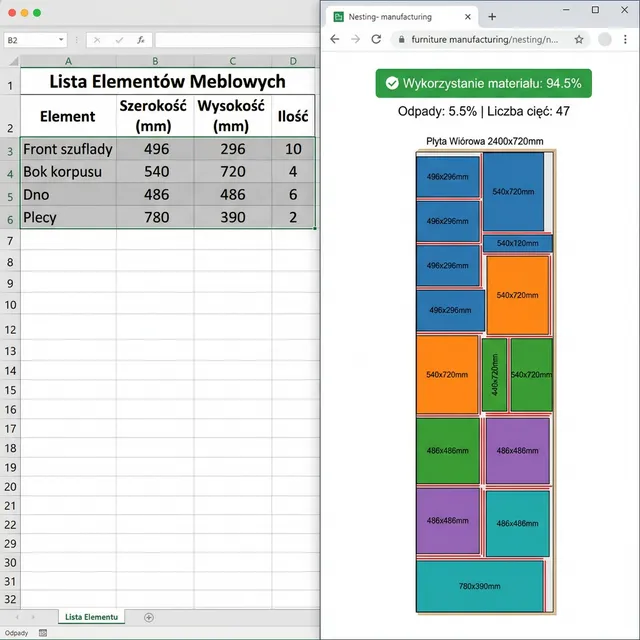The height and width of the screenshot is (640, 640).
Task: Click quantity value 10 in Front szuflady row
Action: pos(293,149)
